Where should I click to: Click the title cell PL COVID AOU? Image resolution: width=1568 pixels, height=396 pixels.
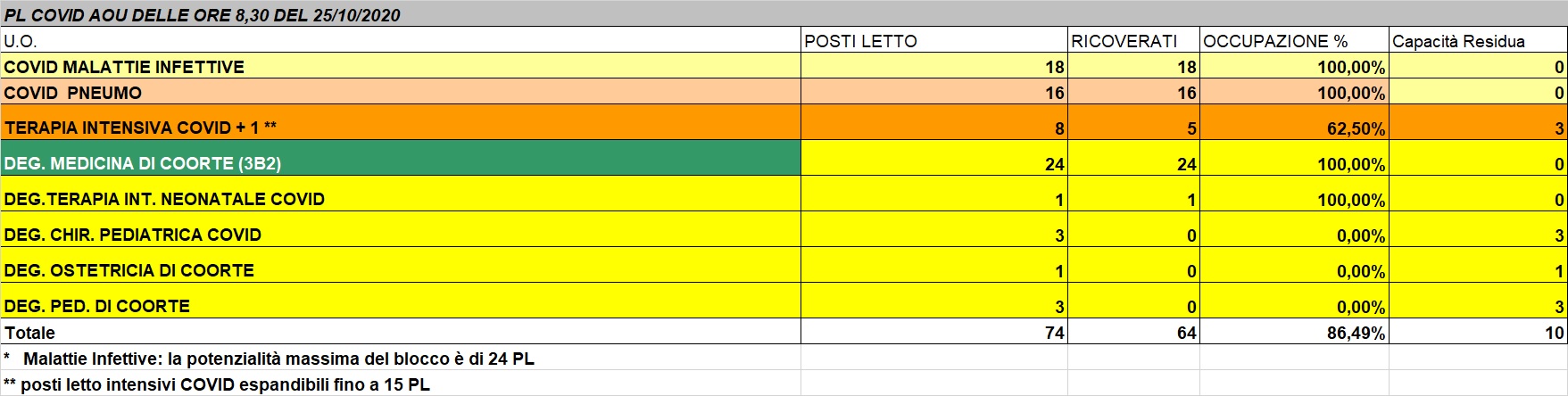203,14
